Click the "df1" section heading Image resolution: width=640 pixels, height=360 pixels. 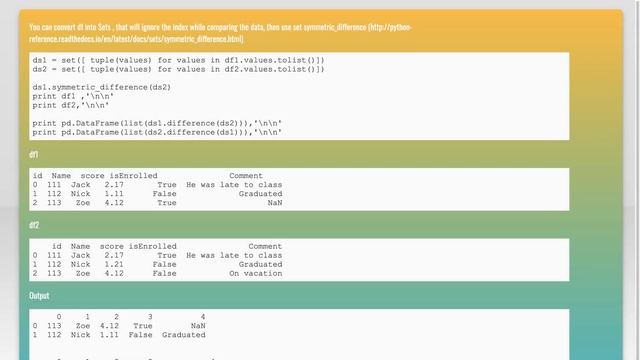(33, 154)
